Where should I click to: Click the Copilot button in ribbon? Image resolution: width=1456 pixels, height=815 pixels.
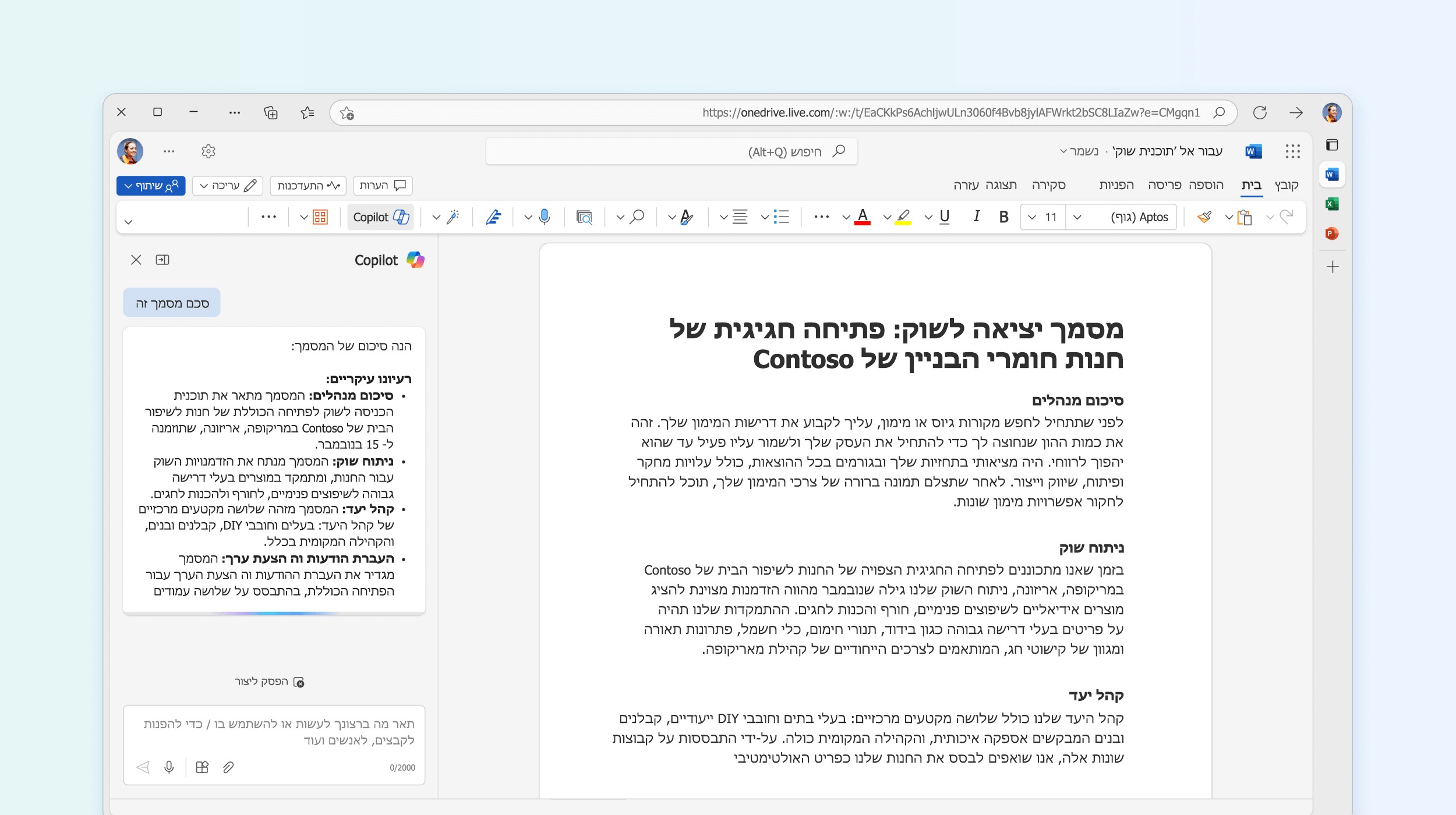click(381, 217)
